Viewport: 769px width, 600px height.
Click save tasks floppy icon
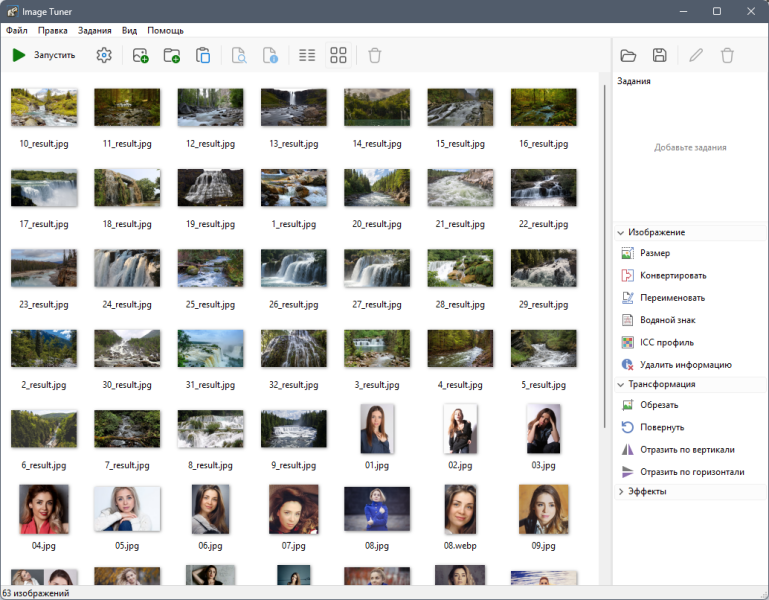[x=660, y=55]
